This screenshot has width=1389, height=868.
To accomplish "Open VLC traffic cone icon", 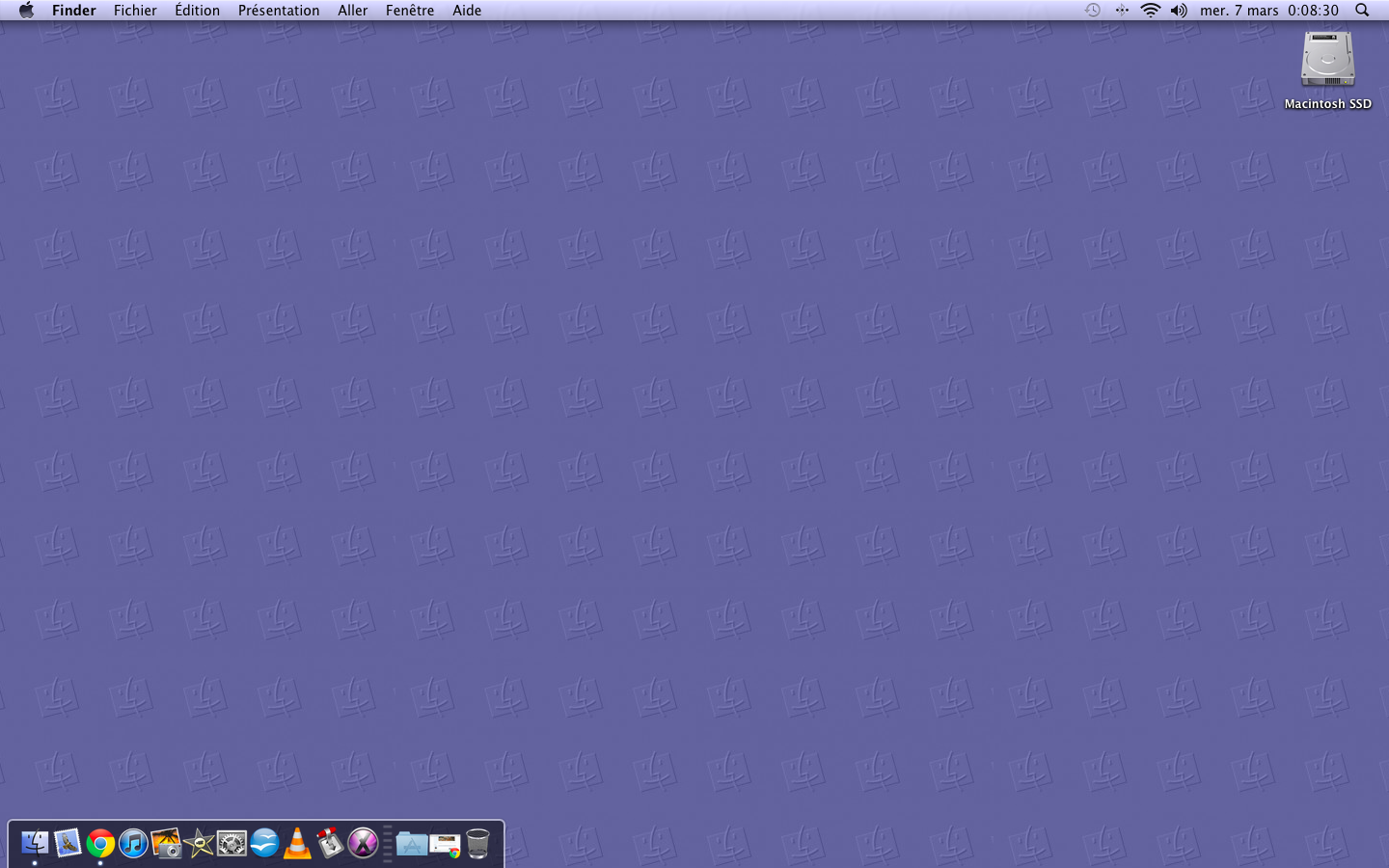I will point(297,844).
